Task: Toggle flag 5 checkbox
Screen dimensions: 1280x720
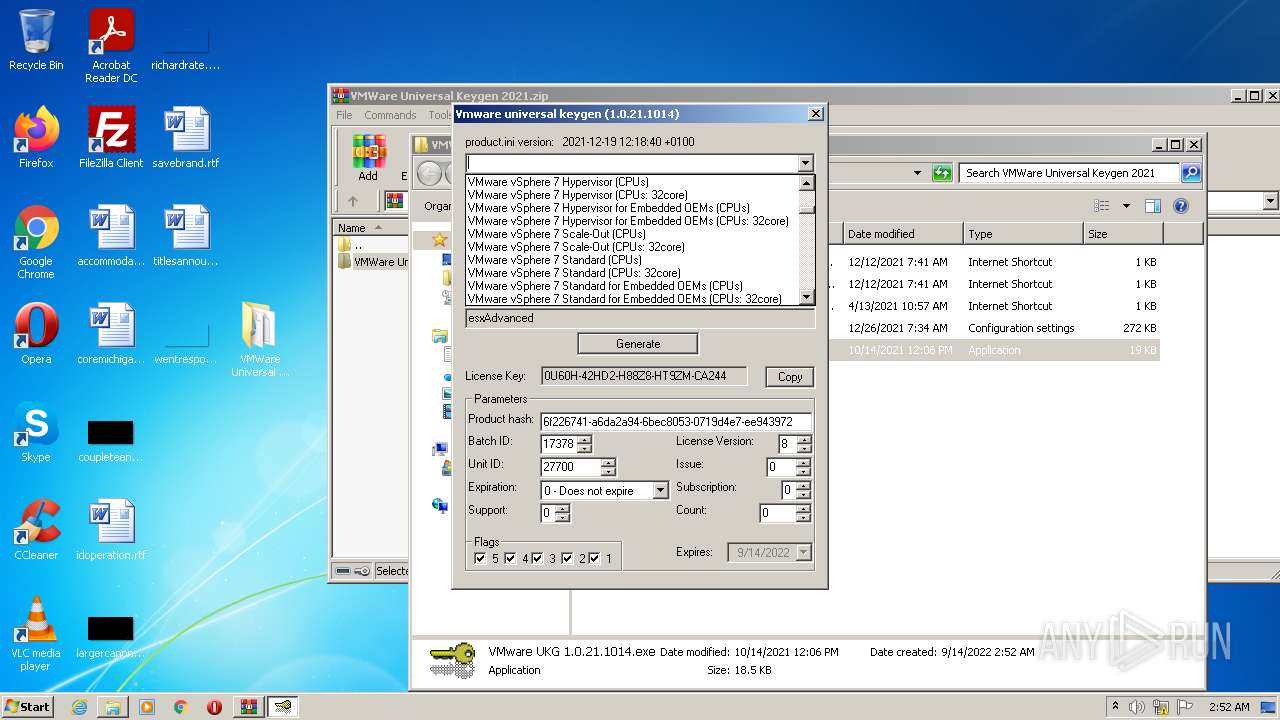Action: pyautogui.click(x=480, y=558)
